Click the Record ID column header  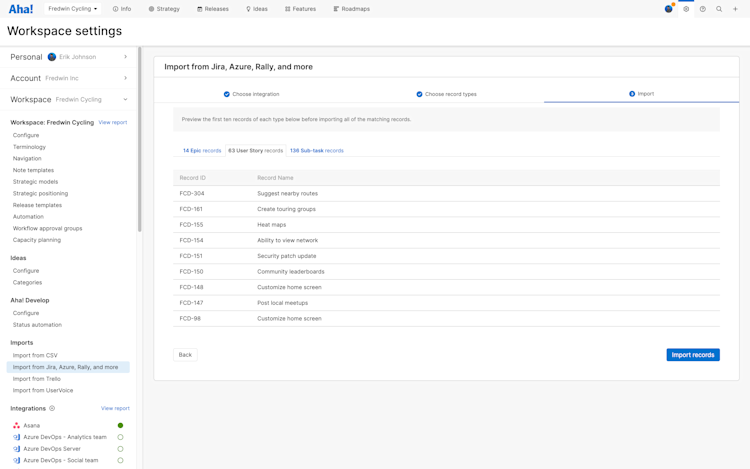pyautogui.click(x=193, y=178)
